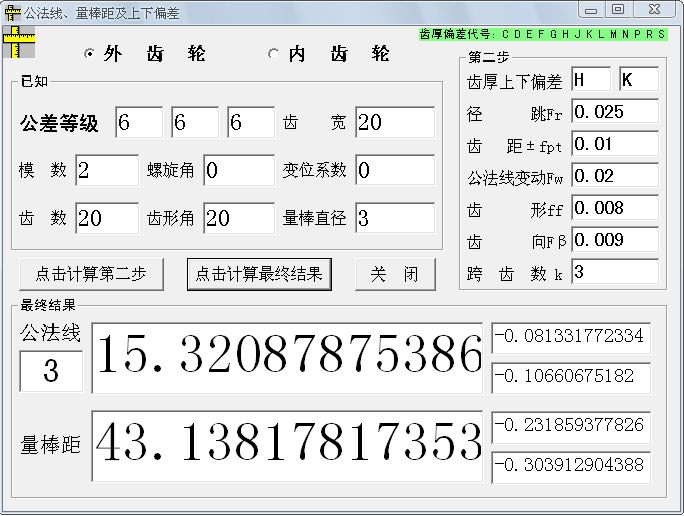
Task: Click the 量棒直径 input field
Action: point(395,218)
